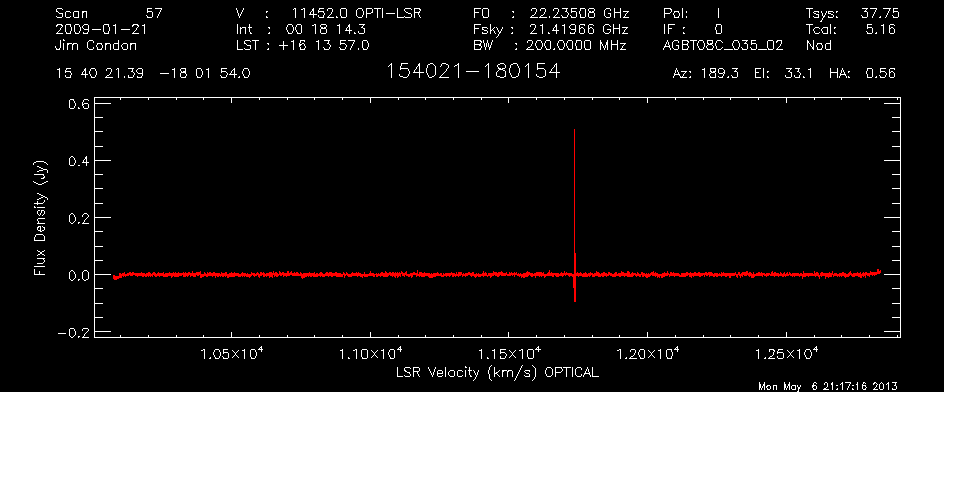
Task: Click the IF: 0 label
Action: 693,29
